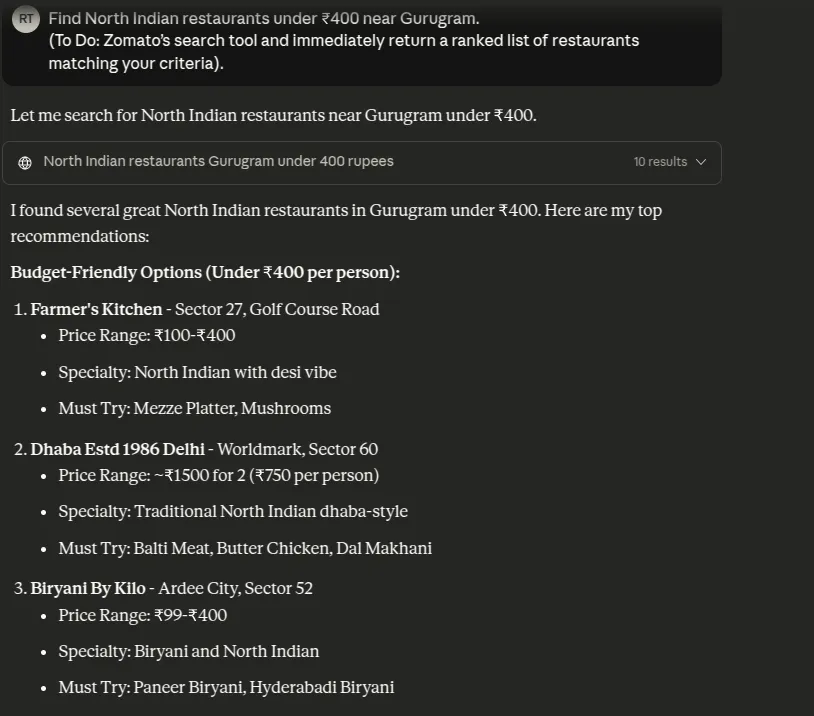Click the Balti Meat, Butter Chicken line

pos(245,548)
